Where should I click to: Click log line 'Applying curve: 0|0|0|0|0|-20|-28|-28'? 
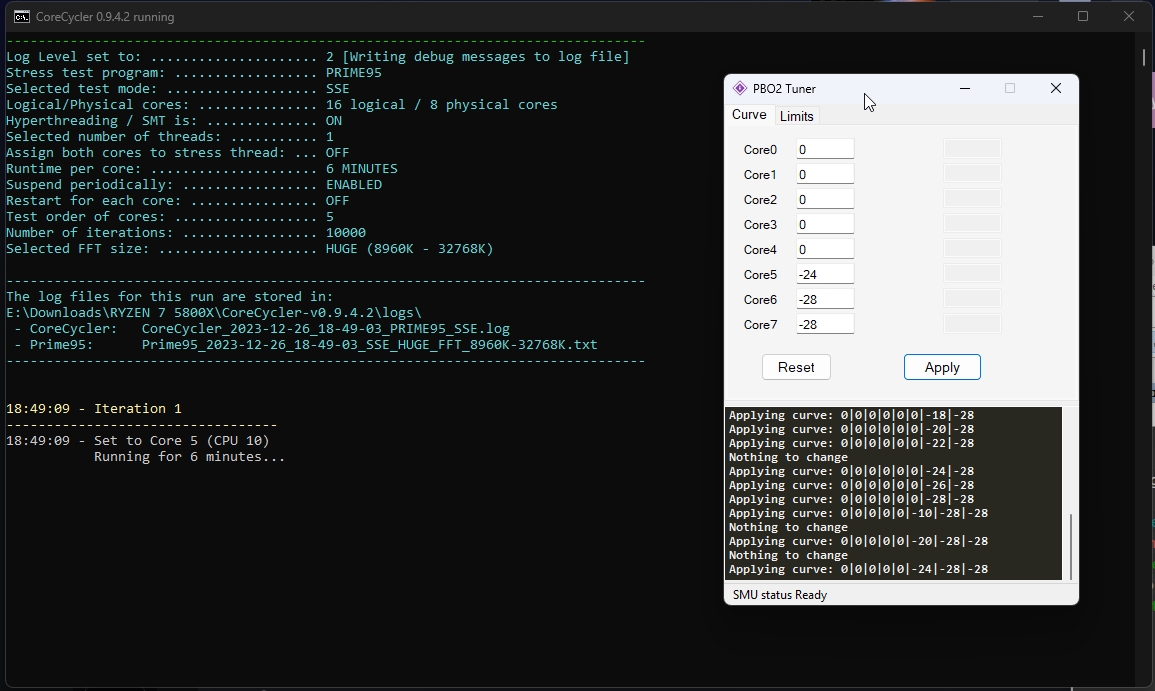coord(858,541)
